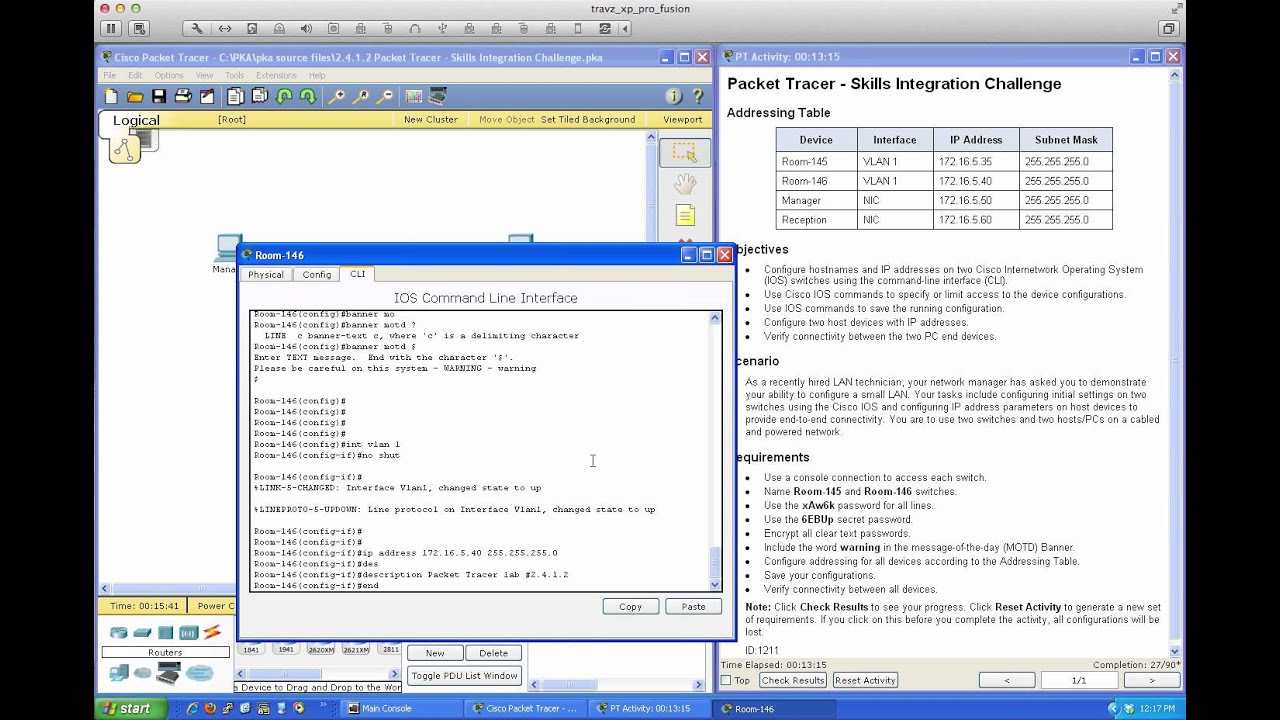The width and height of the screenshot is (1280, 720).
Task: Switch to the Config tab in Room-146
Action: point(317,275)
